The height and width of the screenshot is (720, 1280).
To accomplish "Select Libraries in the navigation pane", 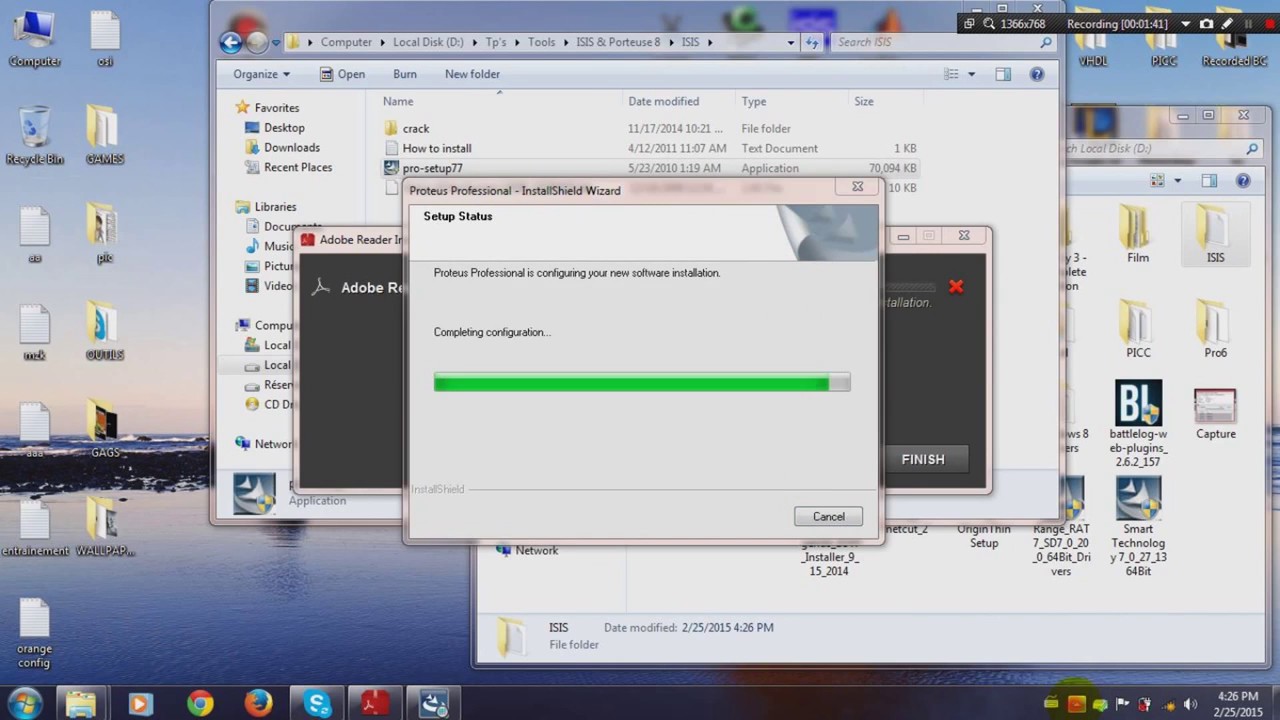I will click(275, 207).
